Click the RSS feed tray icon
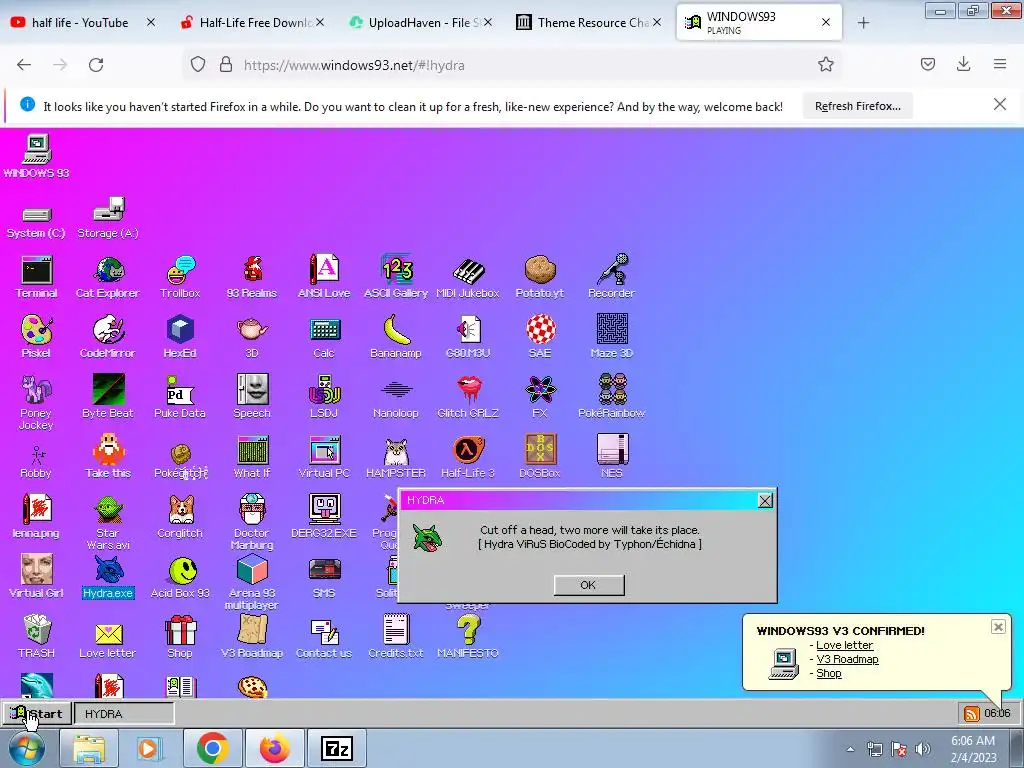 (x=972, y=714)
